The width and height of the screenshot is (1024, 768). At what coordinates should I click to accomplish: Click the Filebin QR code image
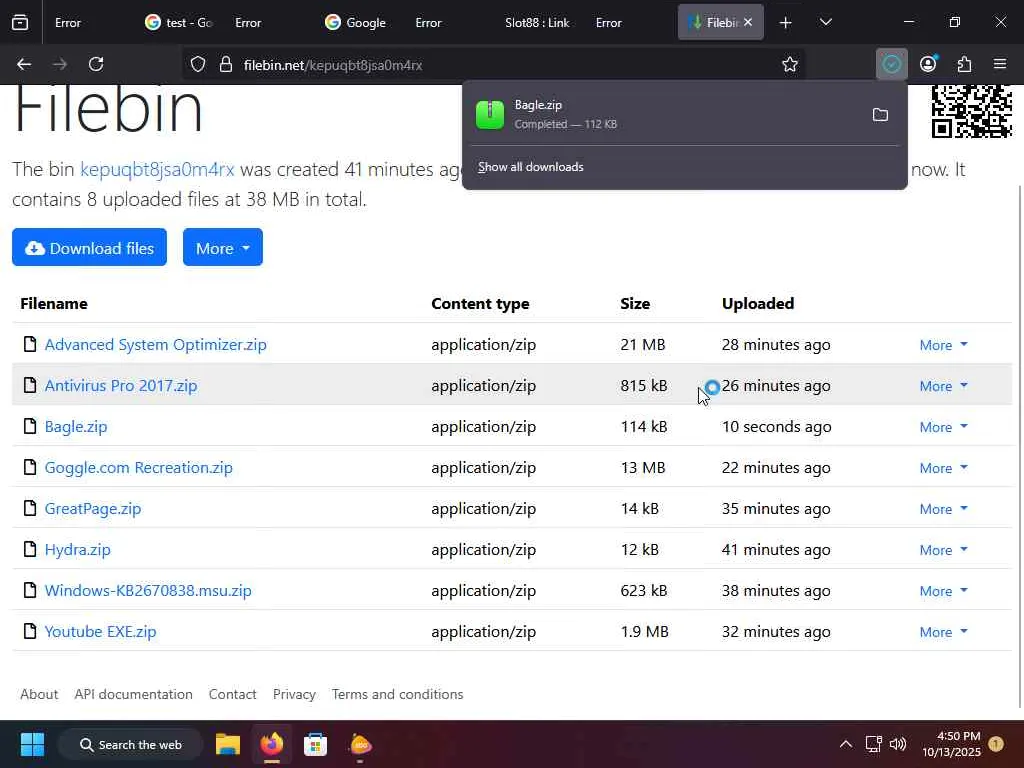coord(971,112)
